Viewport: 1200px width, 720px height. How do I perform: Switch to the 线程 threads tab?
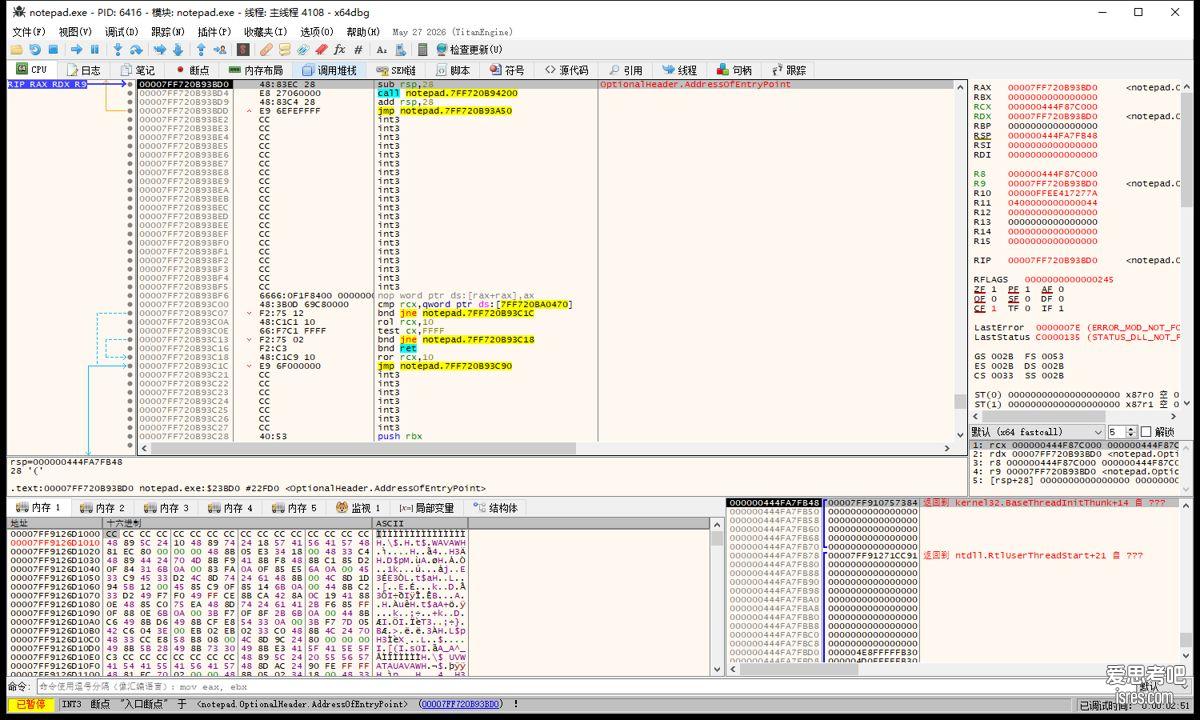click(x=679, y=70)
